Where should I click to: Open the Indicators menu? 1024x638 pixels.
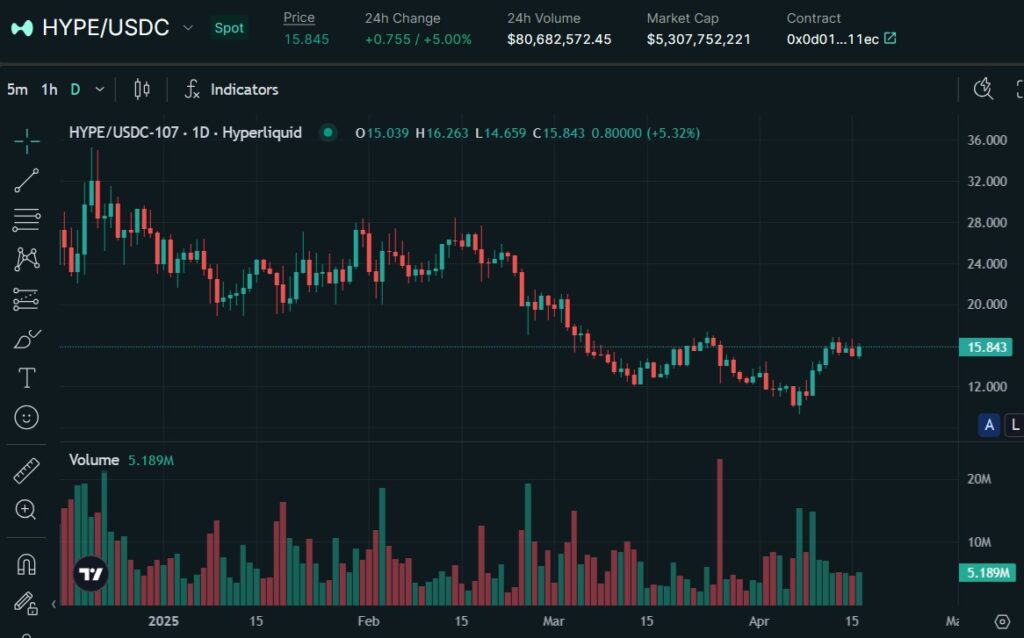(244, 89)
